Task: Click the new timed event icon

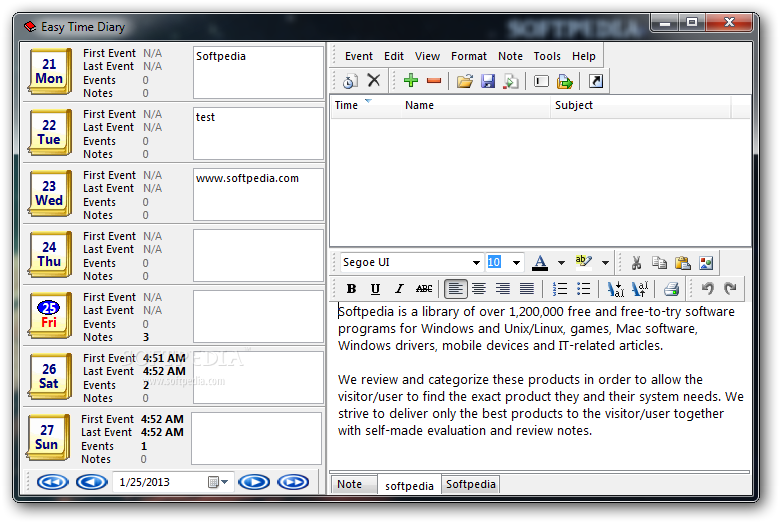Action: [x=350, y=81]
